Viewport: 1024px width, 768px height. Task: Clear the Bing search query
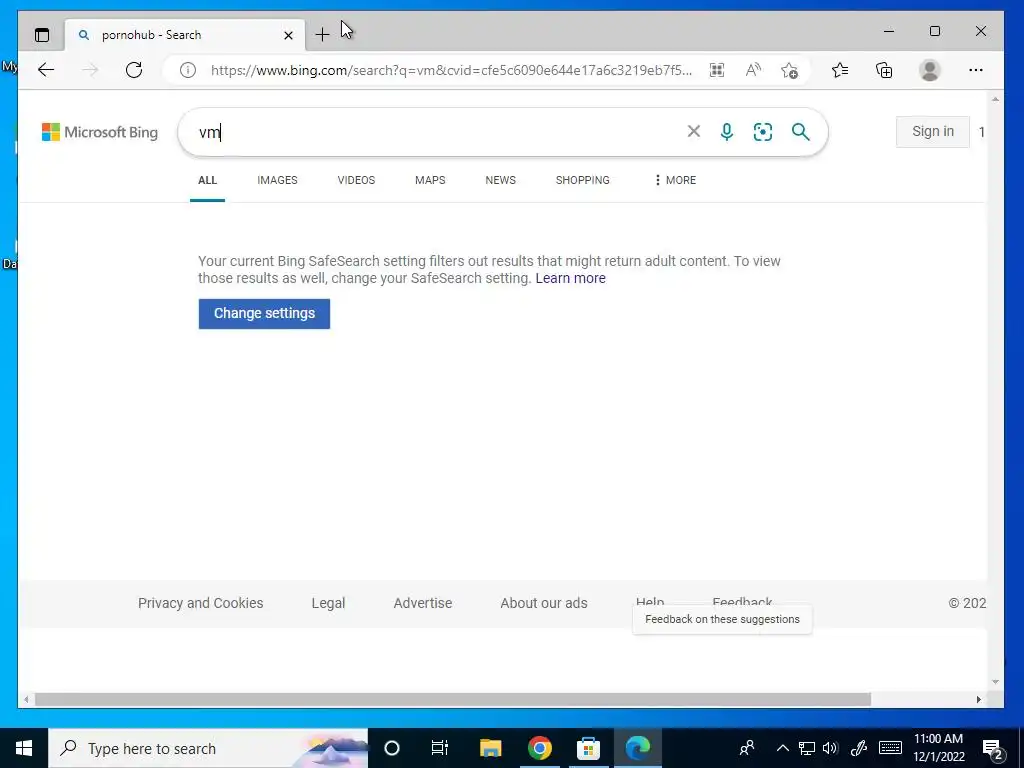(694, 131)
